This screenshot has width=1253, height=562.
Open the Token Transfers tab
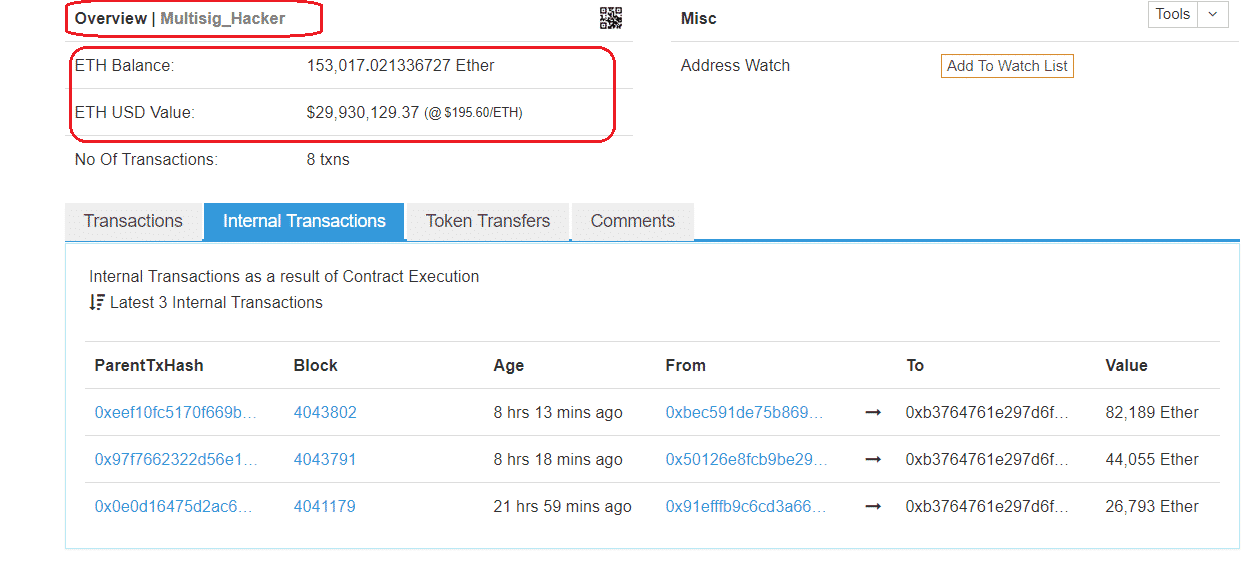point(488,221)
